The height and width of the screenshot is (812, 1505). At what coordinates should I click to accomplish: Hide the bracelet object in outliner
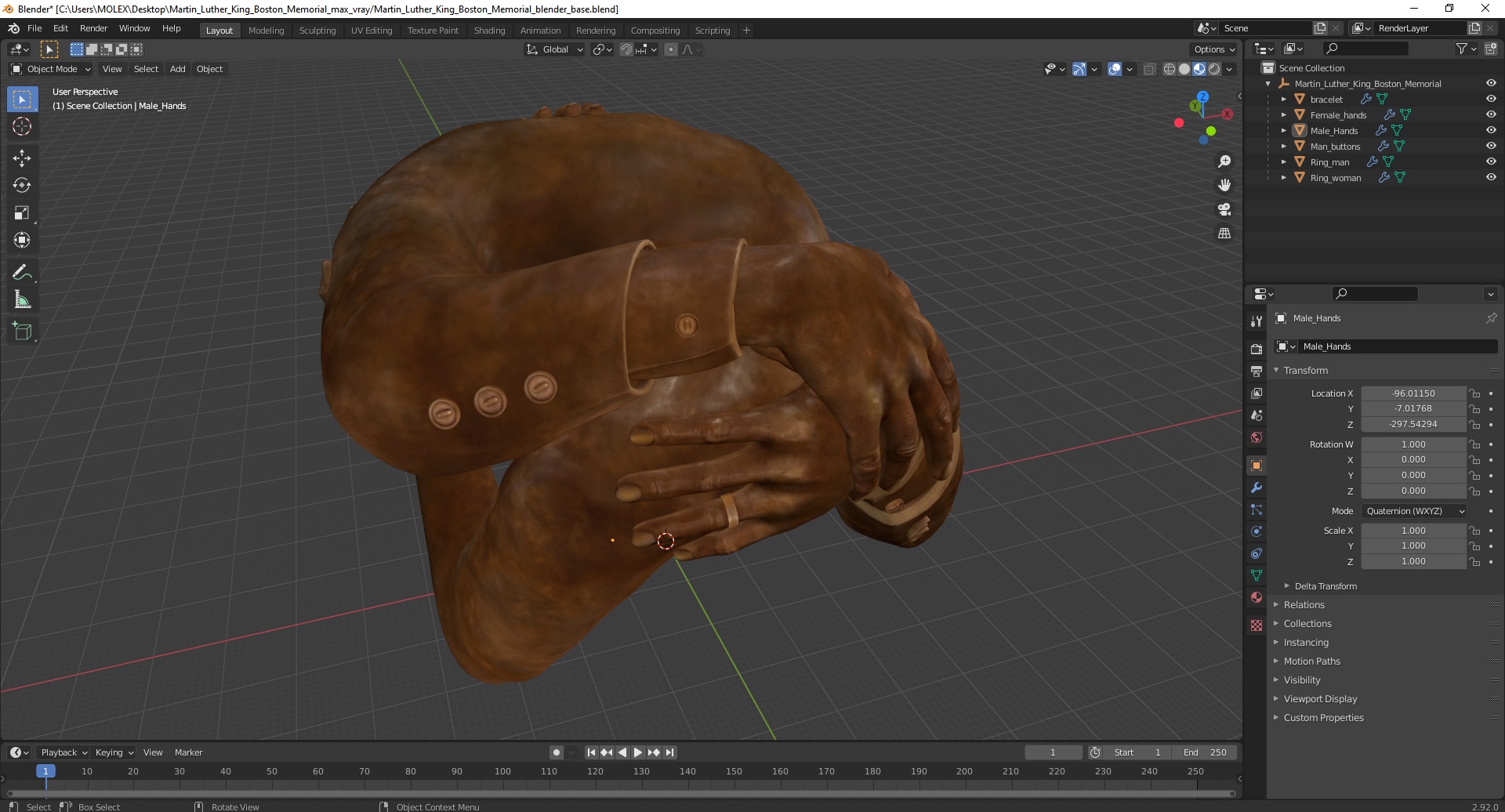[1491, 99]
